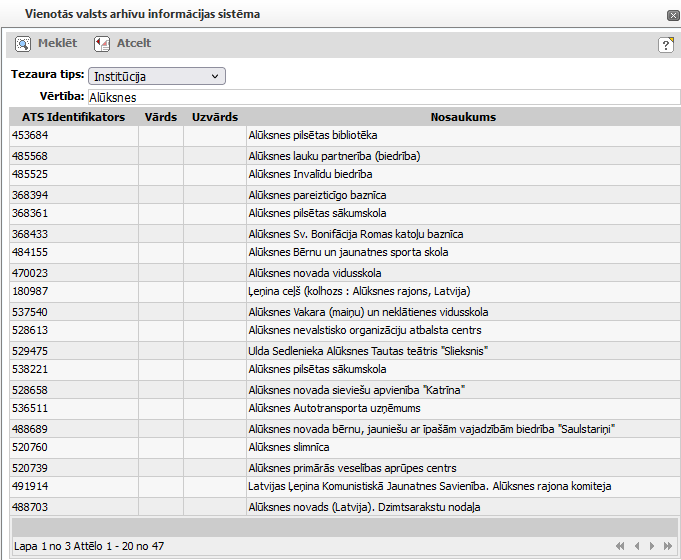Sort by ATS Identifikators column header
681x560 pixels.
[x=73, y=117]
